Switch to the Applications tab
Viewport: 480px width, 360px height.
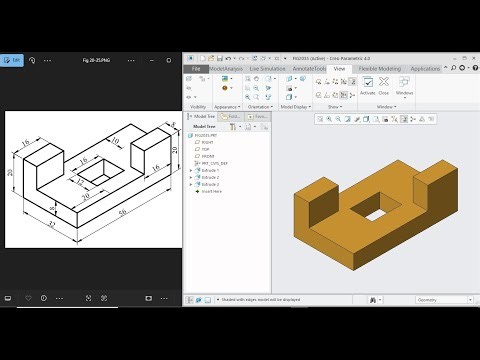pyautogui.click(x=425, y=69)
